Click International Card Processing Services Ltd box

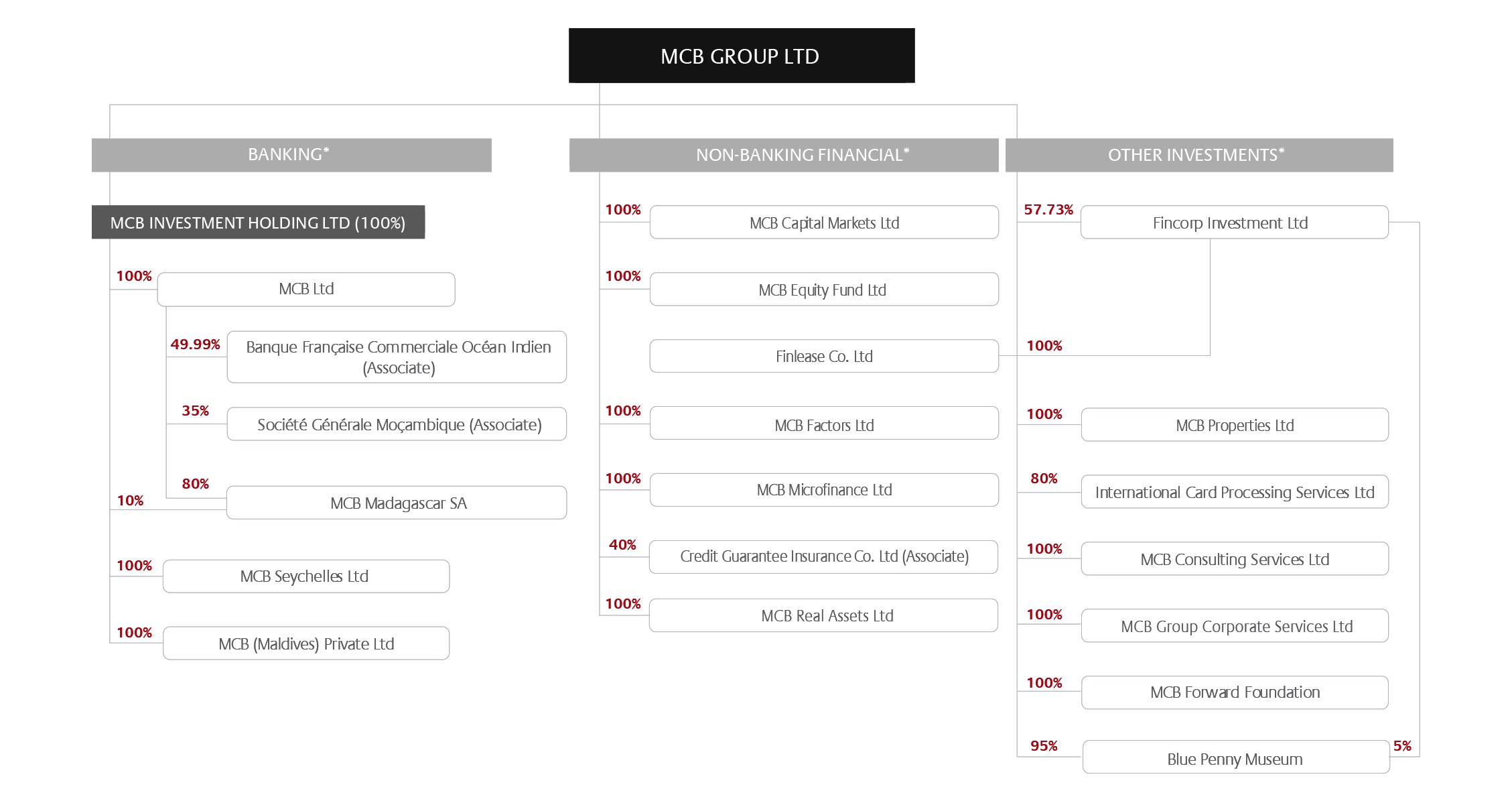1234,492
